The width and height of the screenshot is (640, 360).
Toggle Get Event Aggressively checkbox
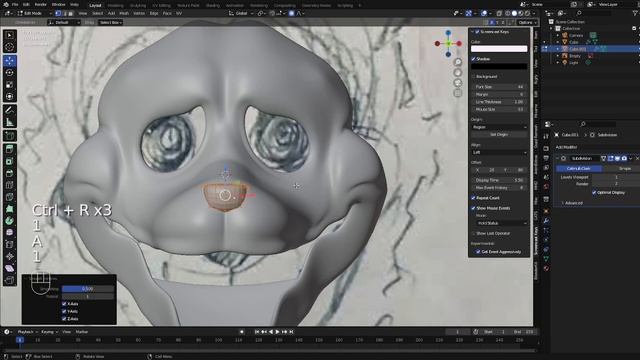tap(478, 251)
